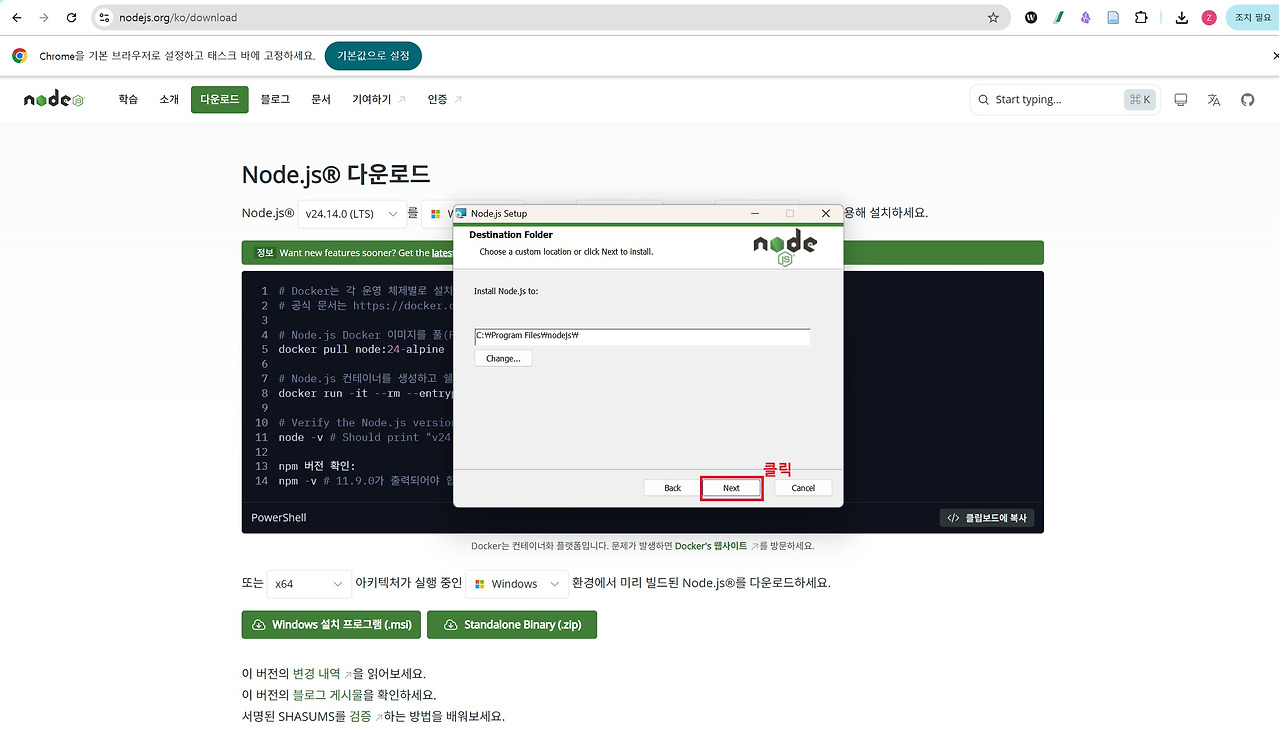Download the Standalone Binary (.zip)
This screenshot has height=732, width=1280.
point(512,625)
